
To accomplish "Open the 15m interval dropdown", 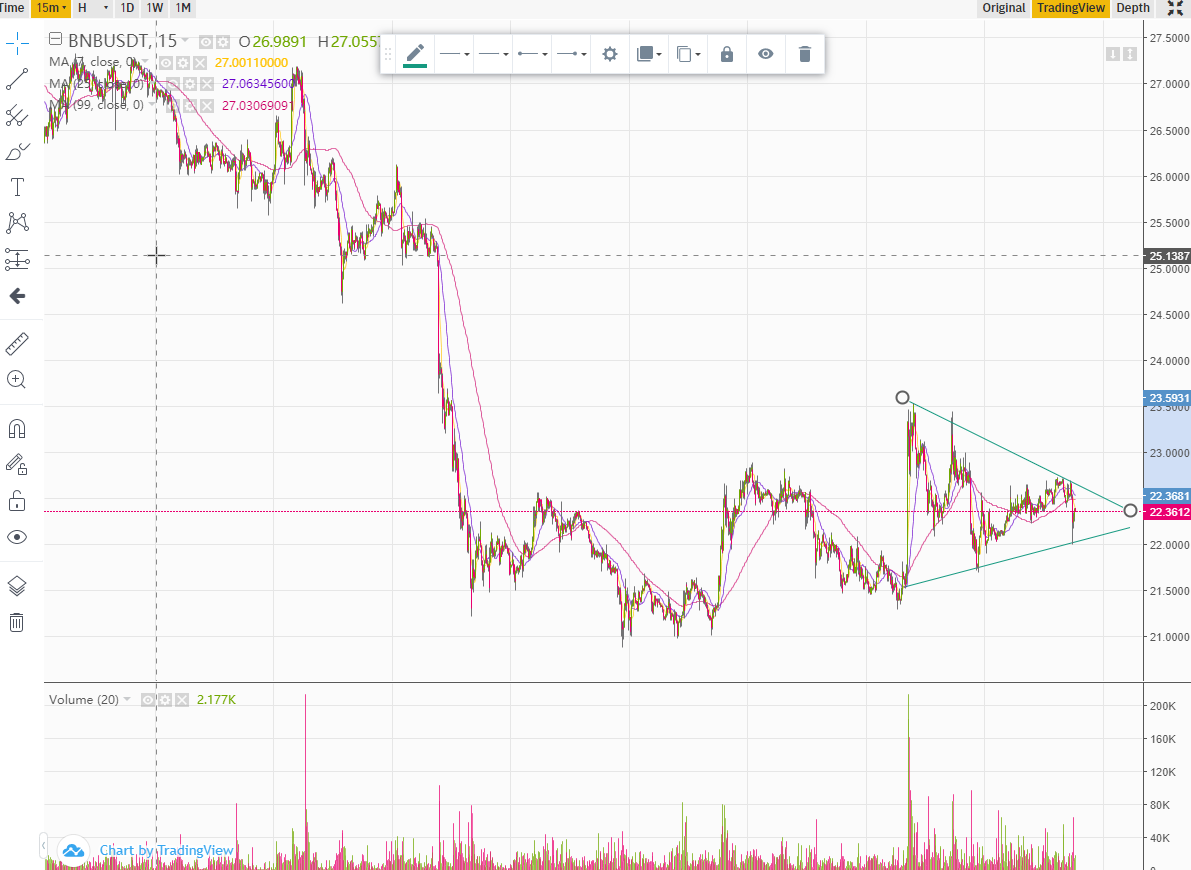I will tap(51, 8).
